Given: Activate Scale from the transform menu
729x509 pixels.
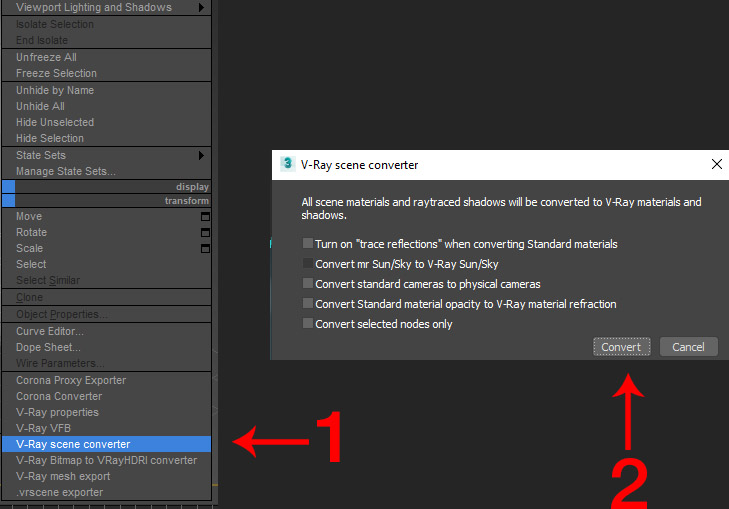Looking at the screenshot, I should click(x=106, y=248).
